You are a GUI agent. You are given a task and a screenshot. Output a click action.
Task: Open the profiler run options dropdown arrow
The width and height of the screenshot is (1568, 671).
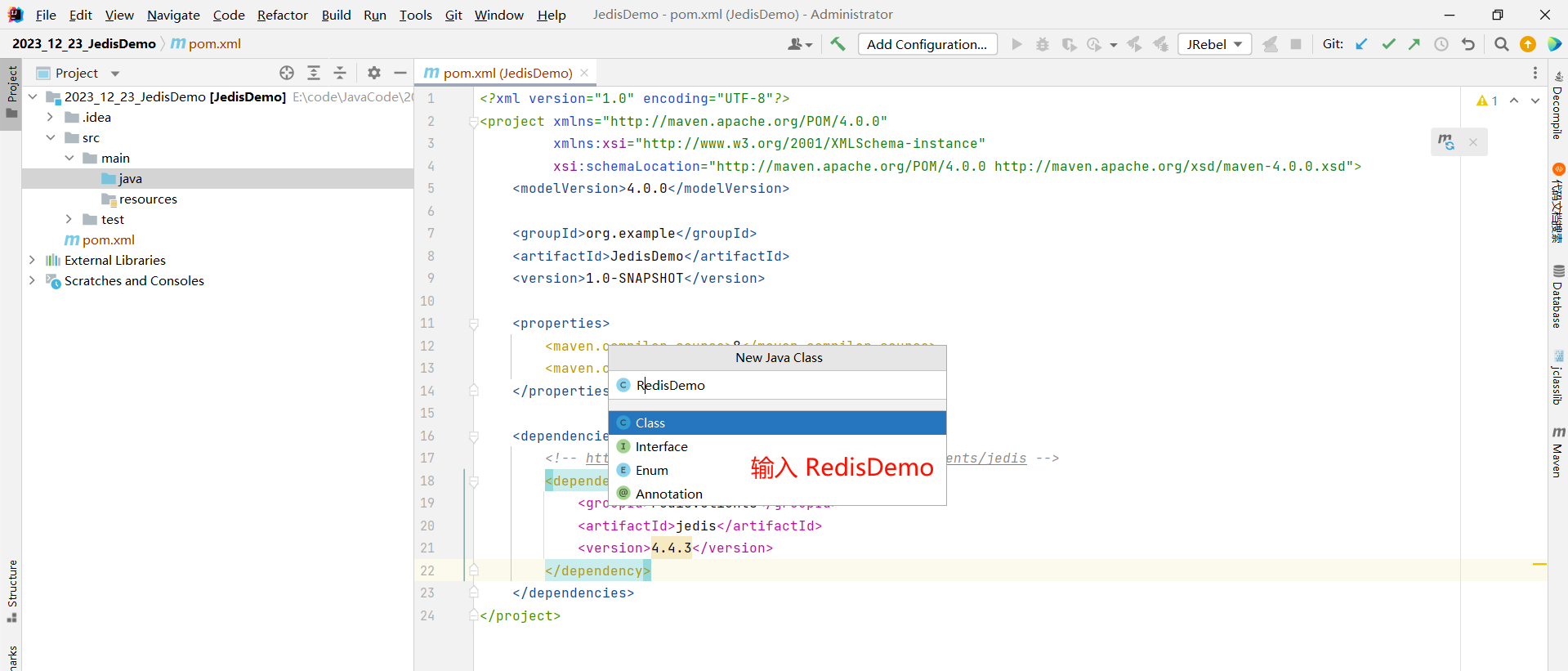click(x=1113, y=45)
